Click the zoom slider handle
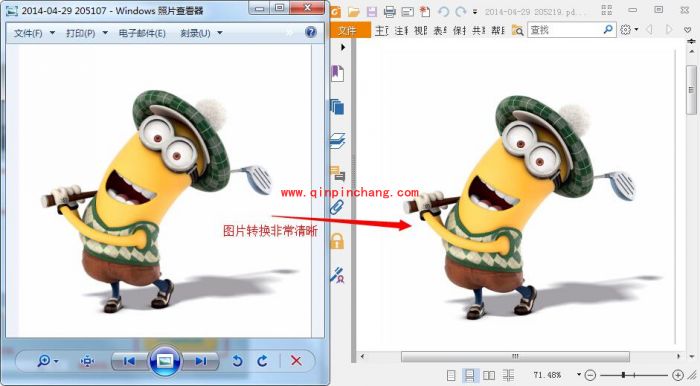Viewport: 700px width, 386px height. coord(623,375)
